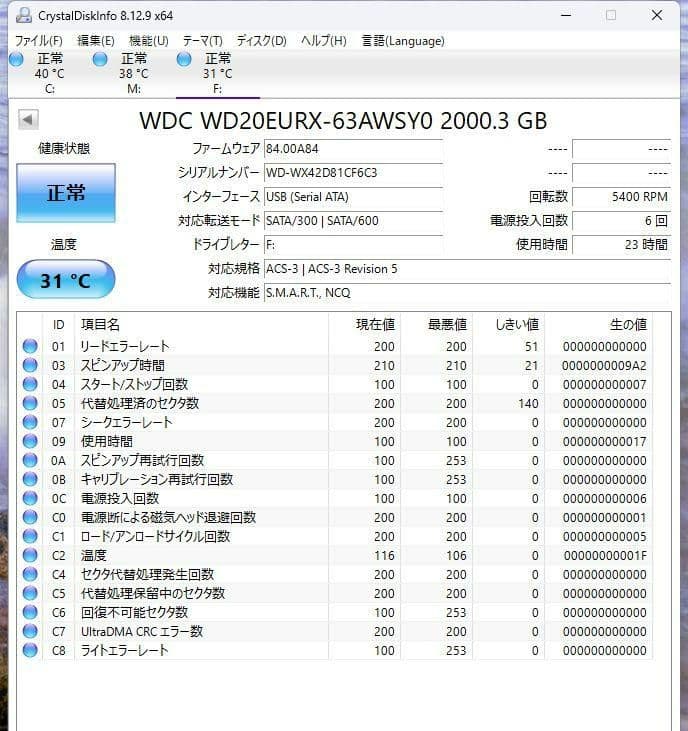Viewport: 688px width, 731px height.
Task: Click the features field S.M.A.R.T., NCQ
Action: (468, 293)
